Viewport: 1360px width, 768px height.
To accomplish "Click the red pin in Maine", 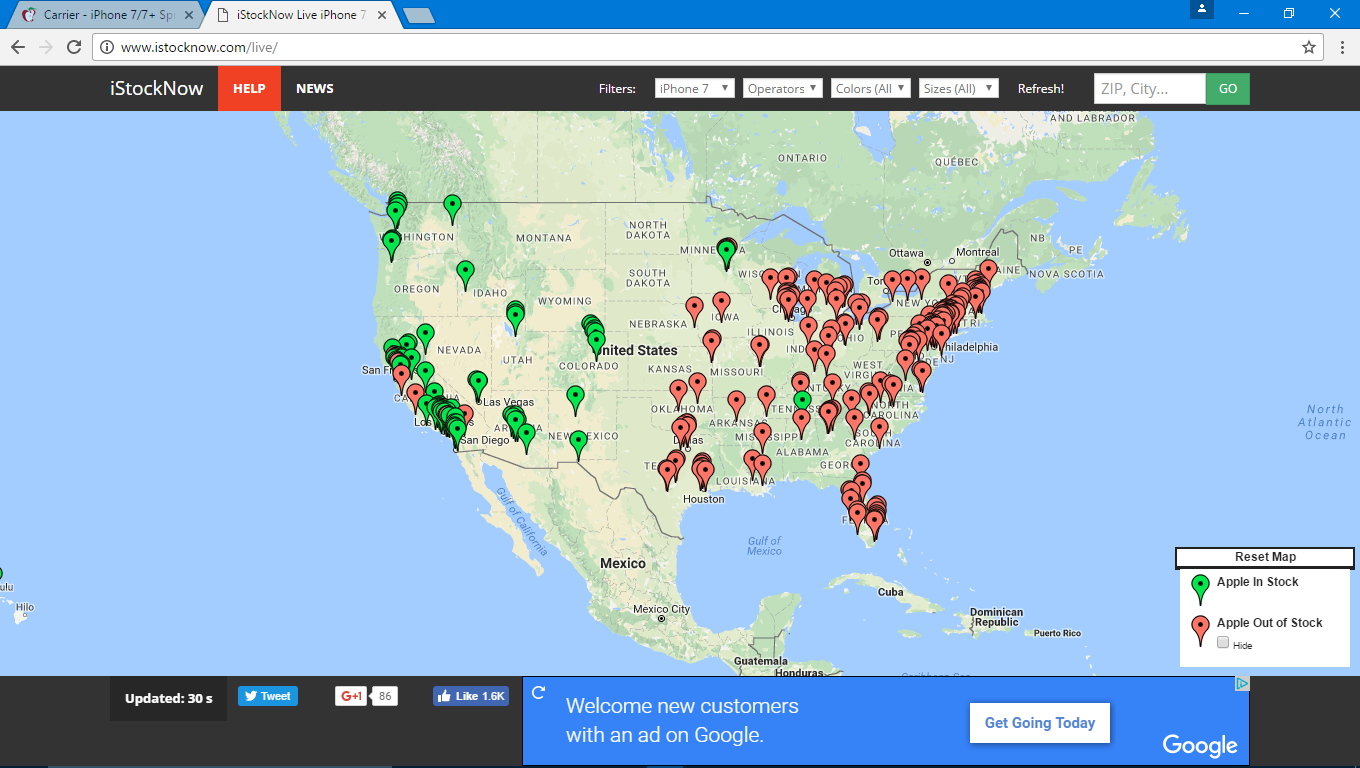I will [988, 271].
